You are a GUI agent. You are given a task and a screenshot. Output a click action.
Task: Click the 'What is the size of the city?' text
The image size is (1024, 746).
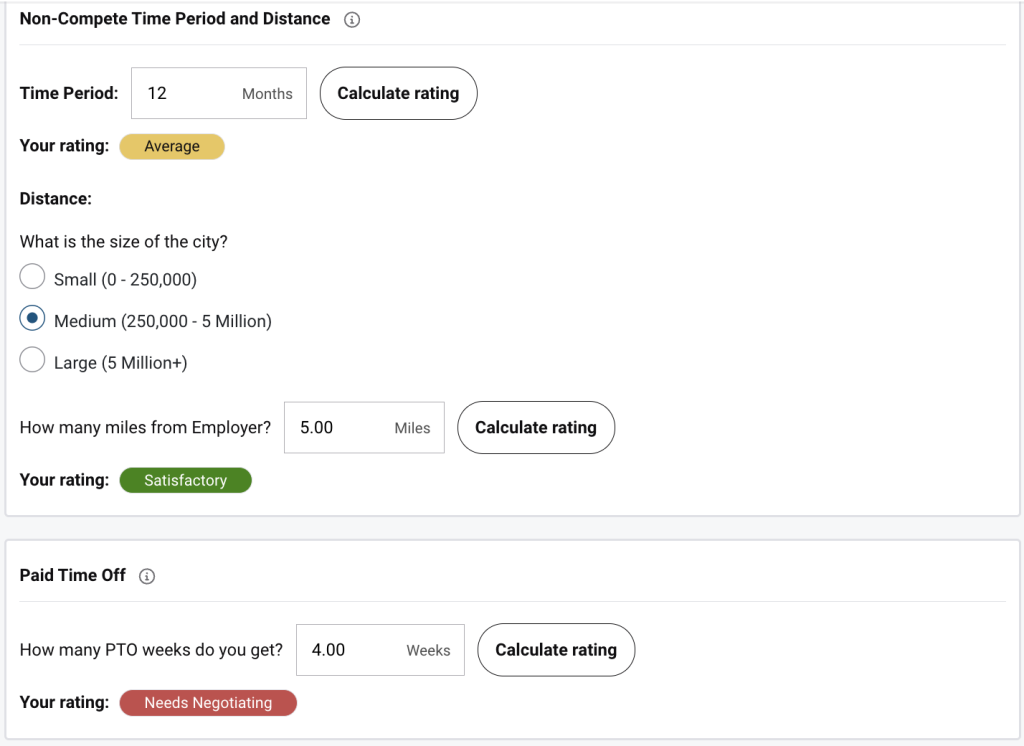pyautogui.click(x=124, y=241)
